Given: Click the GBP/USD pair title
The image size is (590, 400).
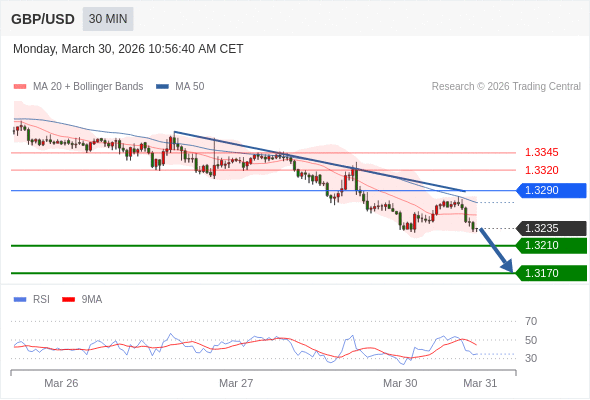Looking at the screenshot, I should pos(43,19).
